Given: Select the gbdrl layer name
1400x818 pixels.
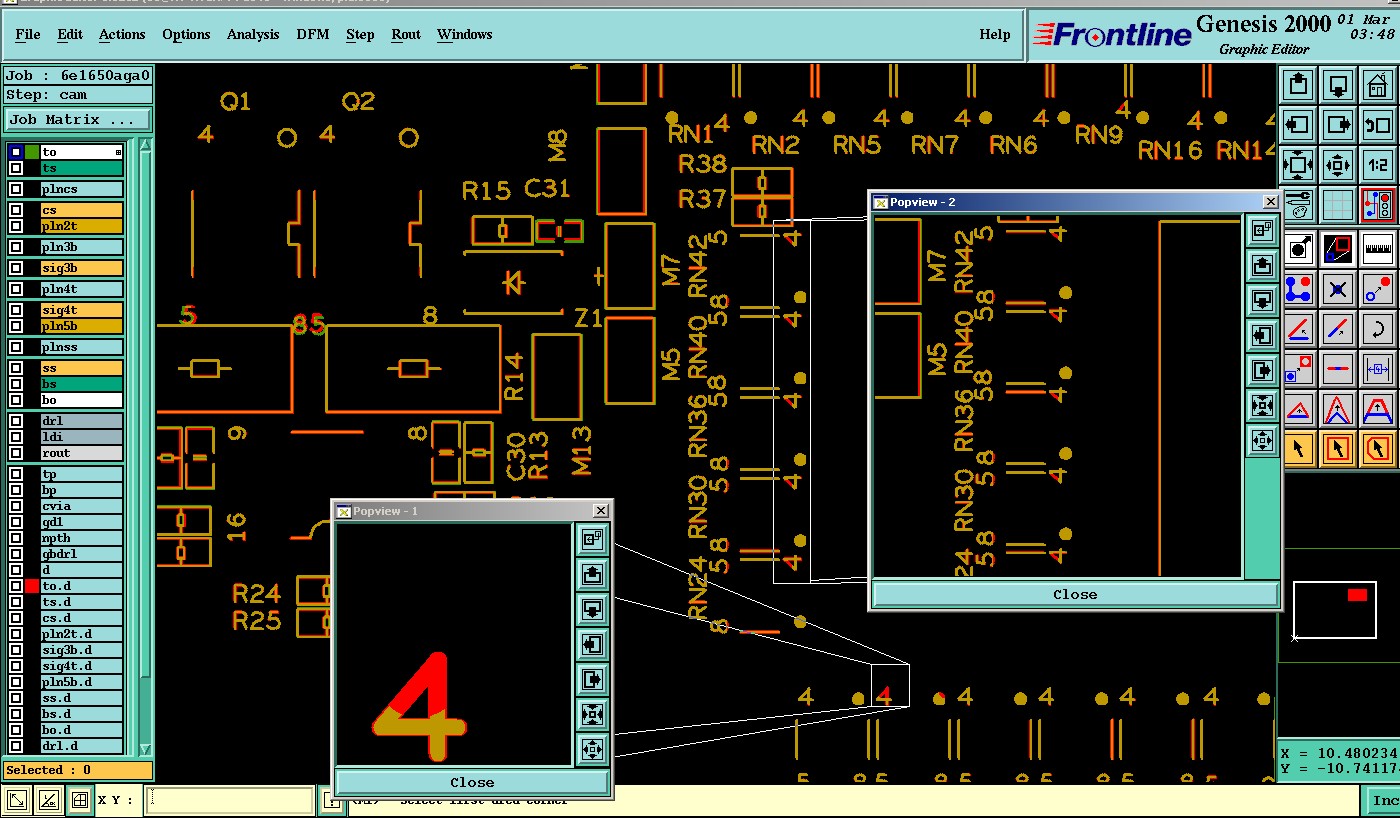Looking at the screenshot, I should pyautogui.click(x=82, y=554).
